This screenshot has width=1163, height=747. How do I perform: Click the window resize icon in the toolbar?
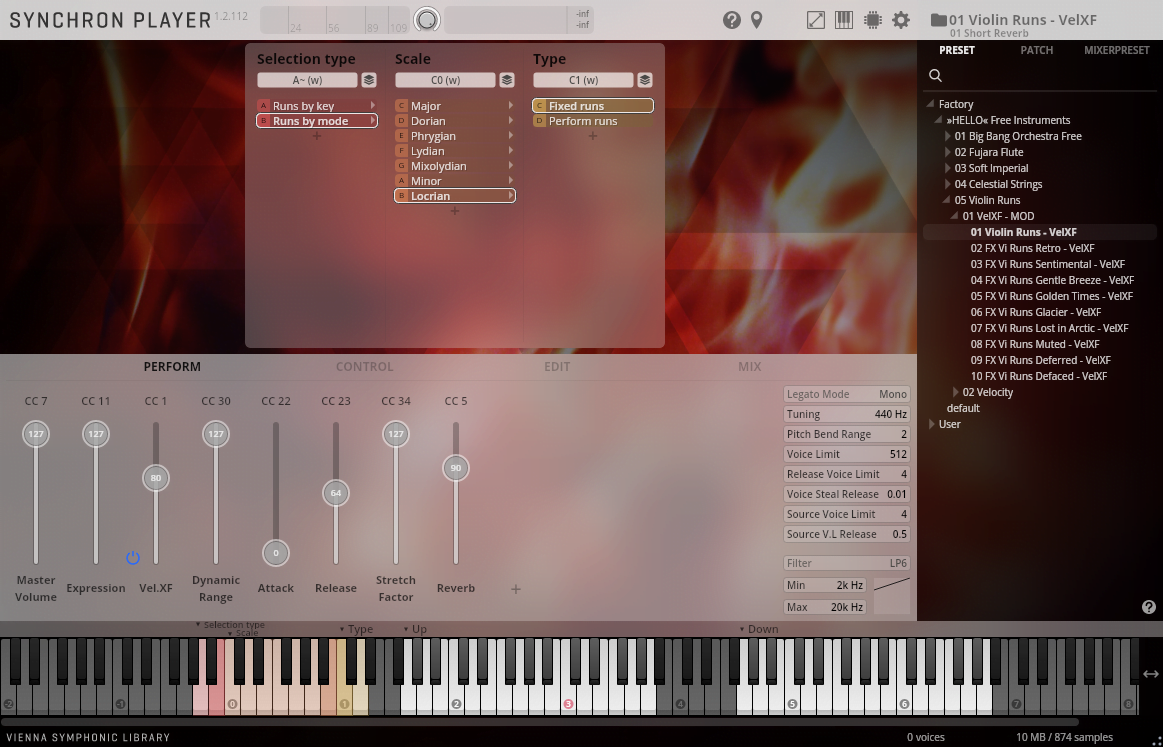tap(816, 20)
